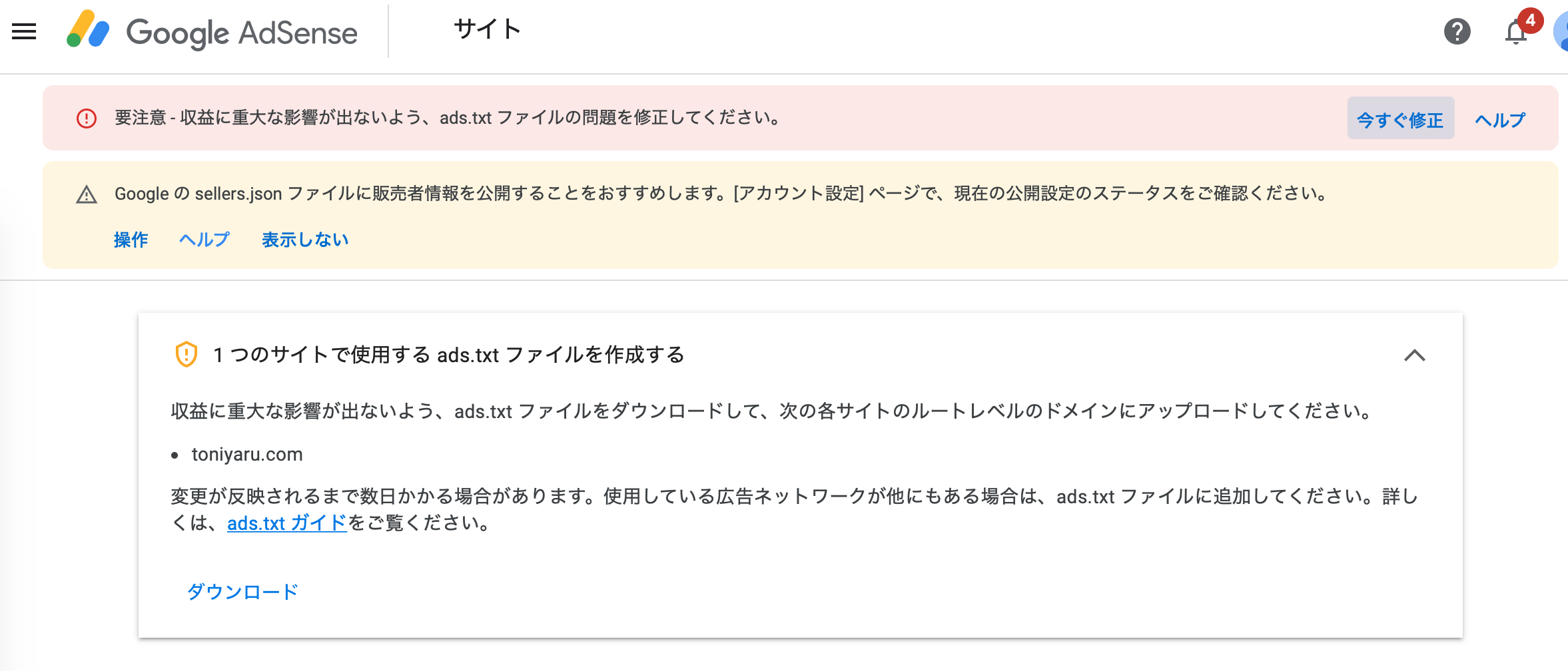This screenshot has width=1568, height=671.
Task: Click the red ads.txt warning message text
Action: pyautogui.click(x=448, y=118)
